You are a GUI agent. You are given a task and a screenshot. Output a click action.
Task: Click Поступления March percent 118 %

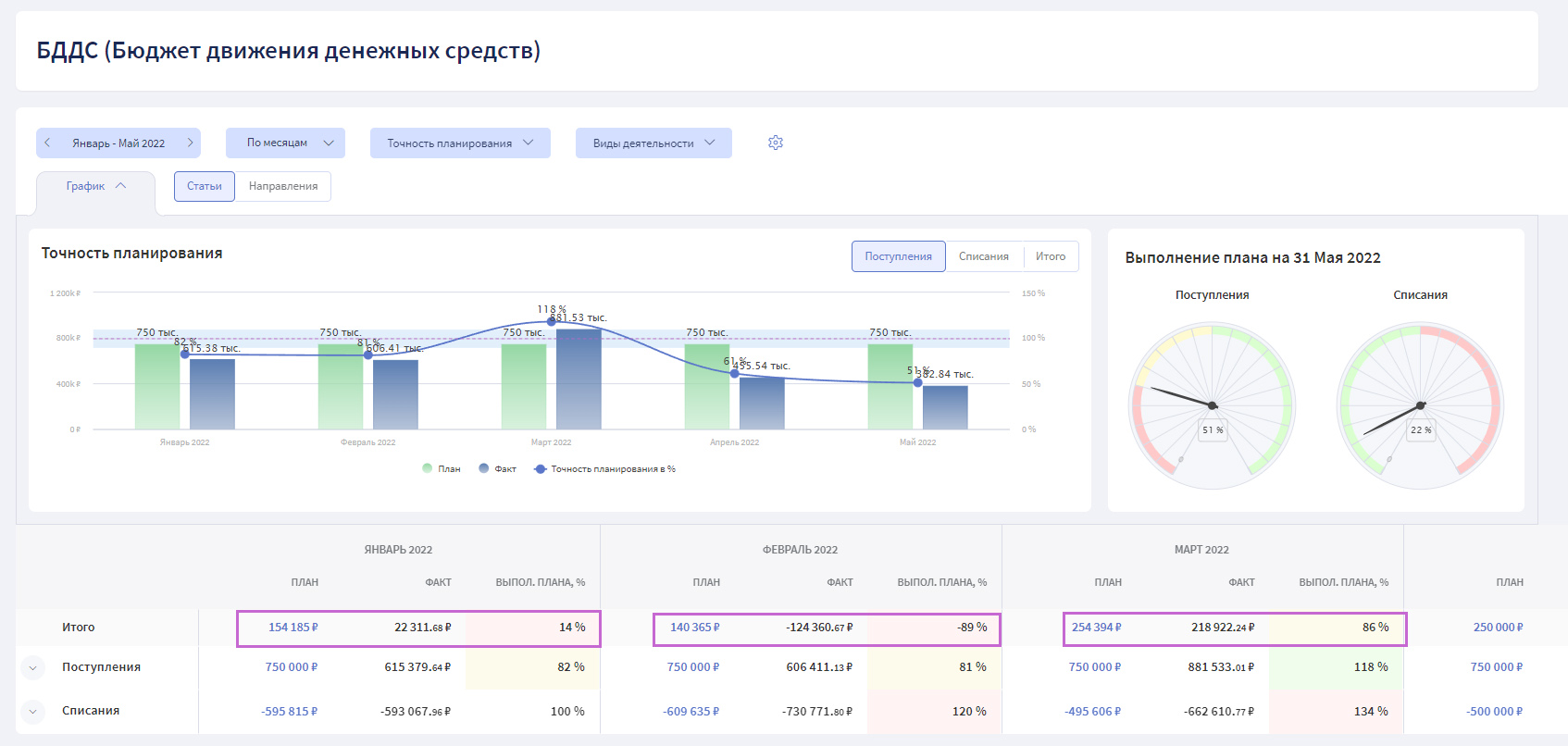pos(1371,667)
